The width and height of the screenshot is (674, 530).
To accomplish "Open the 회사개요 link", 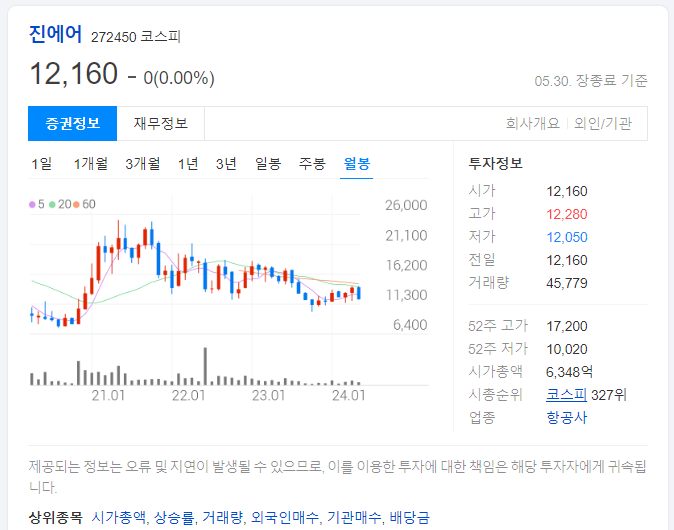I will pyautogui.click(x=533, y=123).
